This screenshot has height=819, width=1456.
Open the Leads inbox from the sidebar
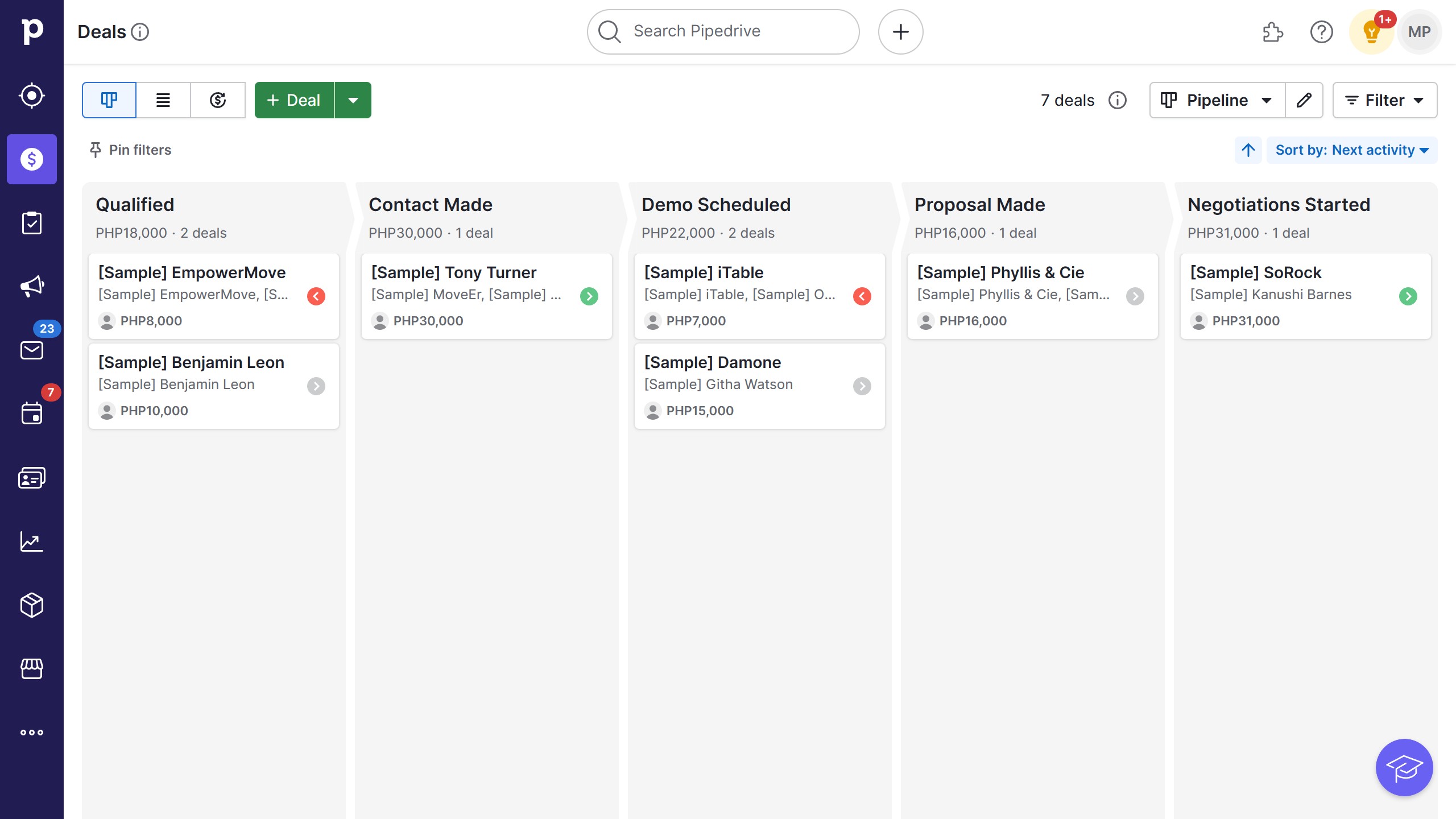(32, 96)
